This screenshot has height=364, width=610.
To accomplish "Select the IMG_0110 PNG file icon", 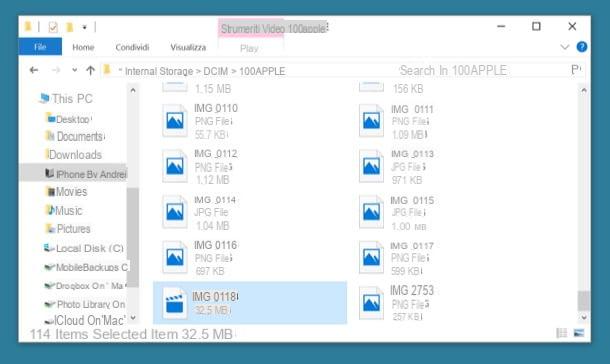I will pos(175,121).
